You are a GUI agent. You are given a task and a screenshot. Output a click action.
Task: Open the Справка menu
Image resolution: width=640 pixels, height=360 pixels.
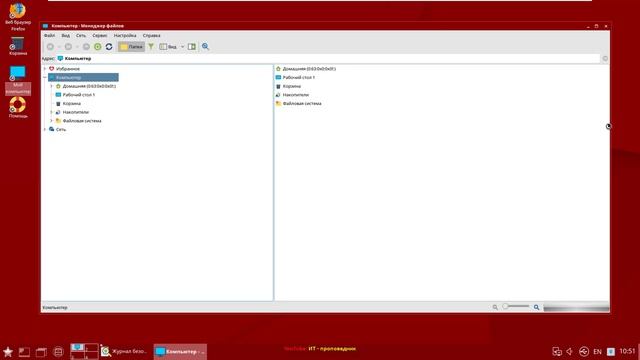(151, 36)
